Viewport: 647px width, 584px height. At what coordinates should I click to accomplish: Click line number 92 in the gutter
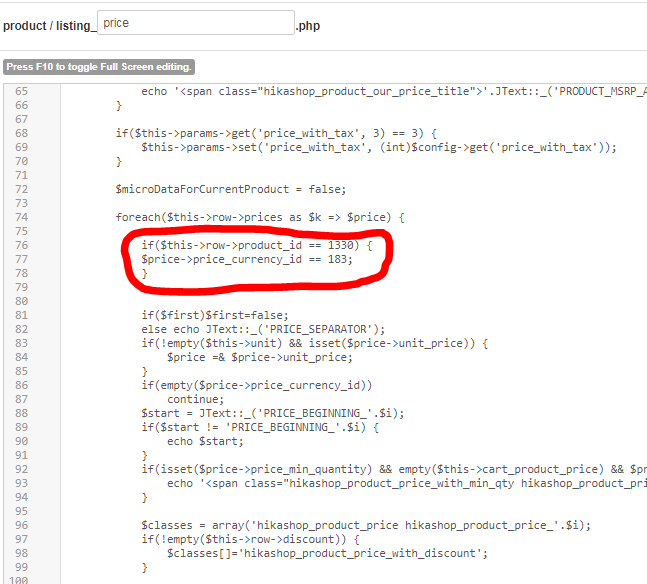coord(21,469)
